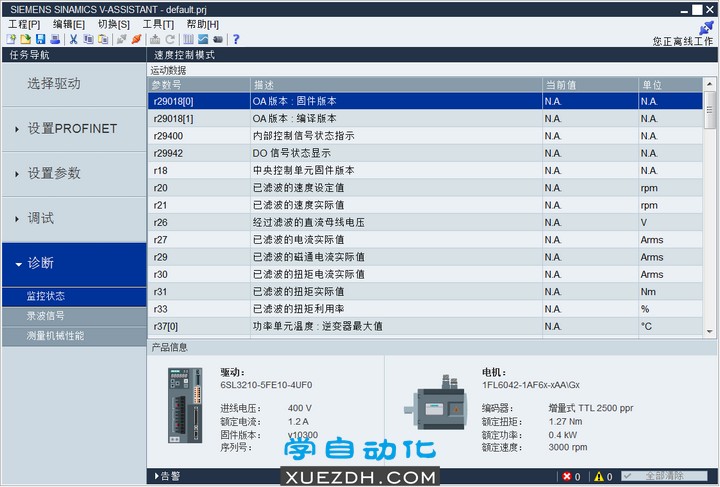The height and width of the screenshot is (487, 720).
Task: Open a project using folder icon
Action: pos(26,39)
